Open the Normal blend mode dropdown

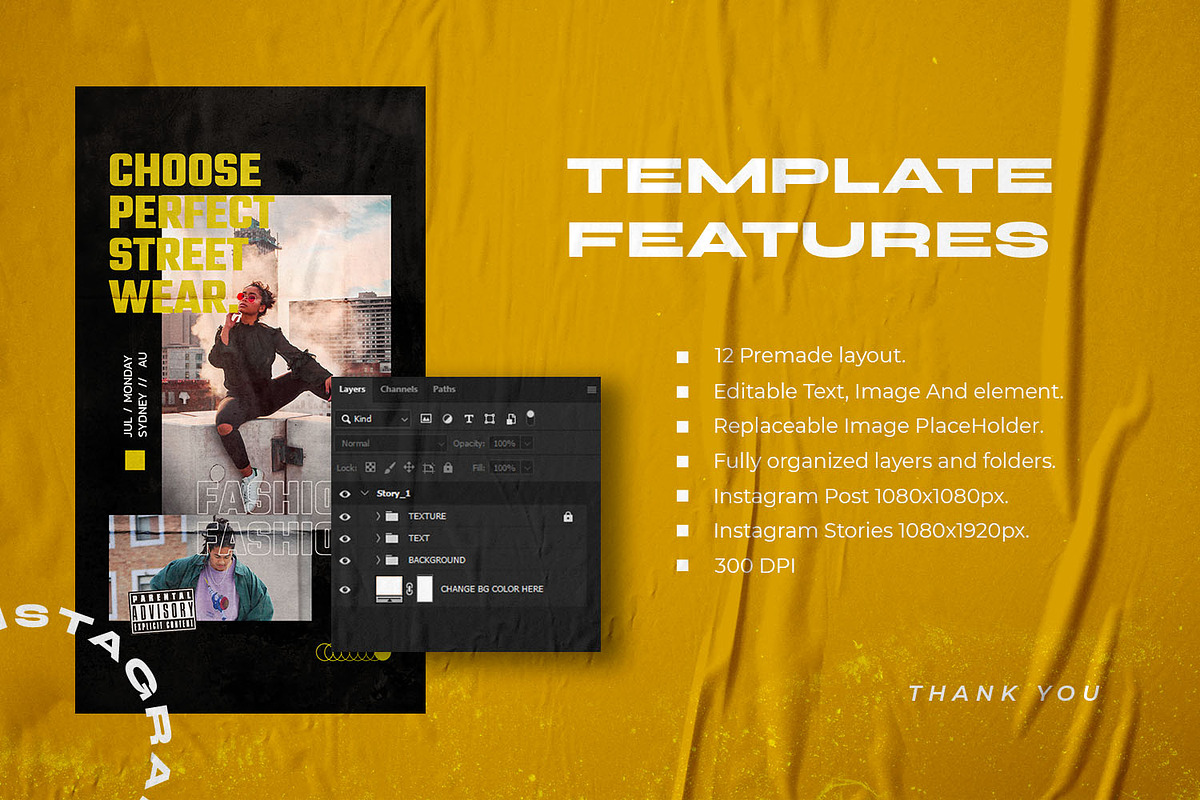pyautogui.click(x=391, y=443)
